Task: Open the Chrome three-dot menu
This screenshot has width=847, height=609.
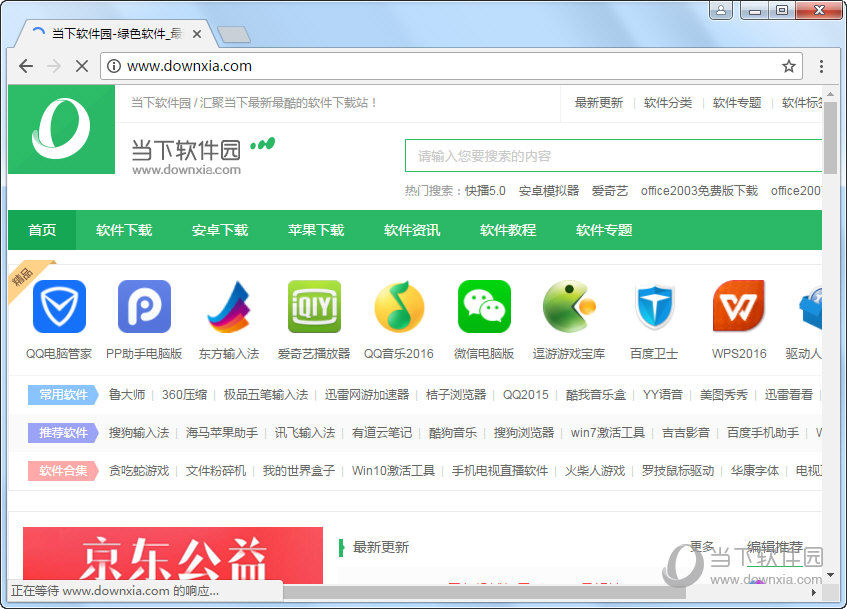Action: [821, 66]
